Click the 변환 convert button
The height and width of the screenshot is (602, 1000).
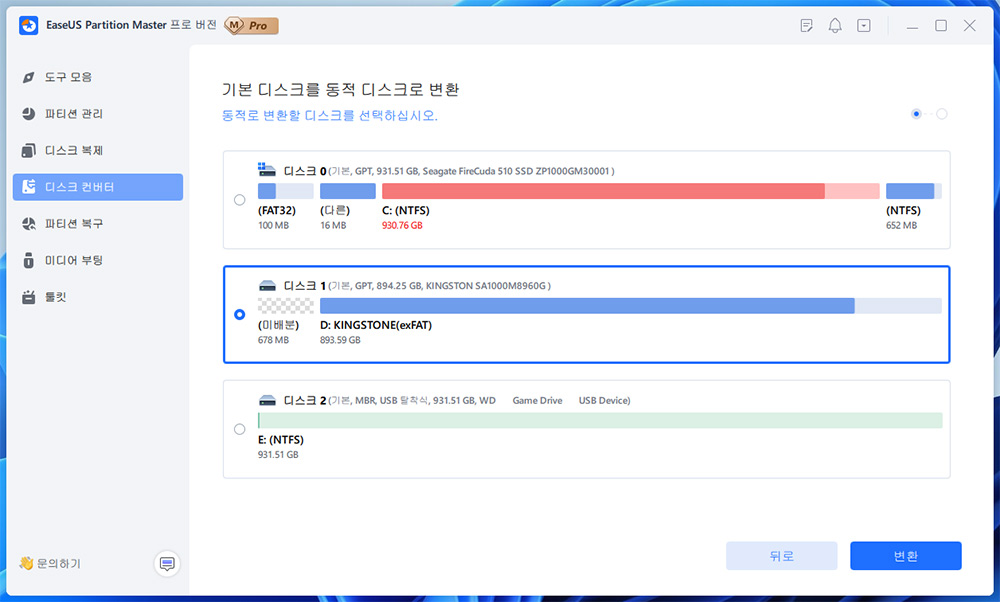pyautogui.click(x=906, y=556)
